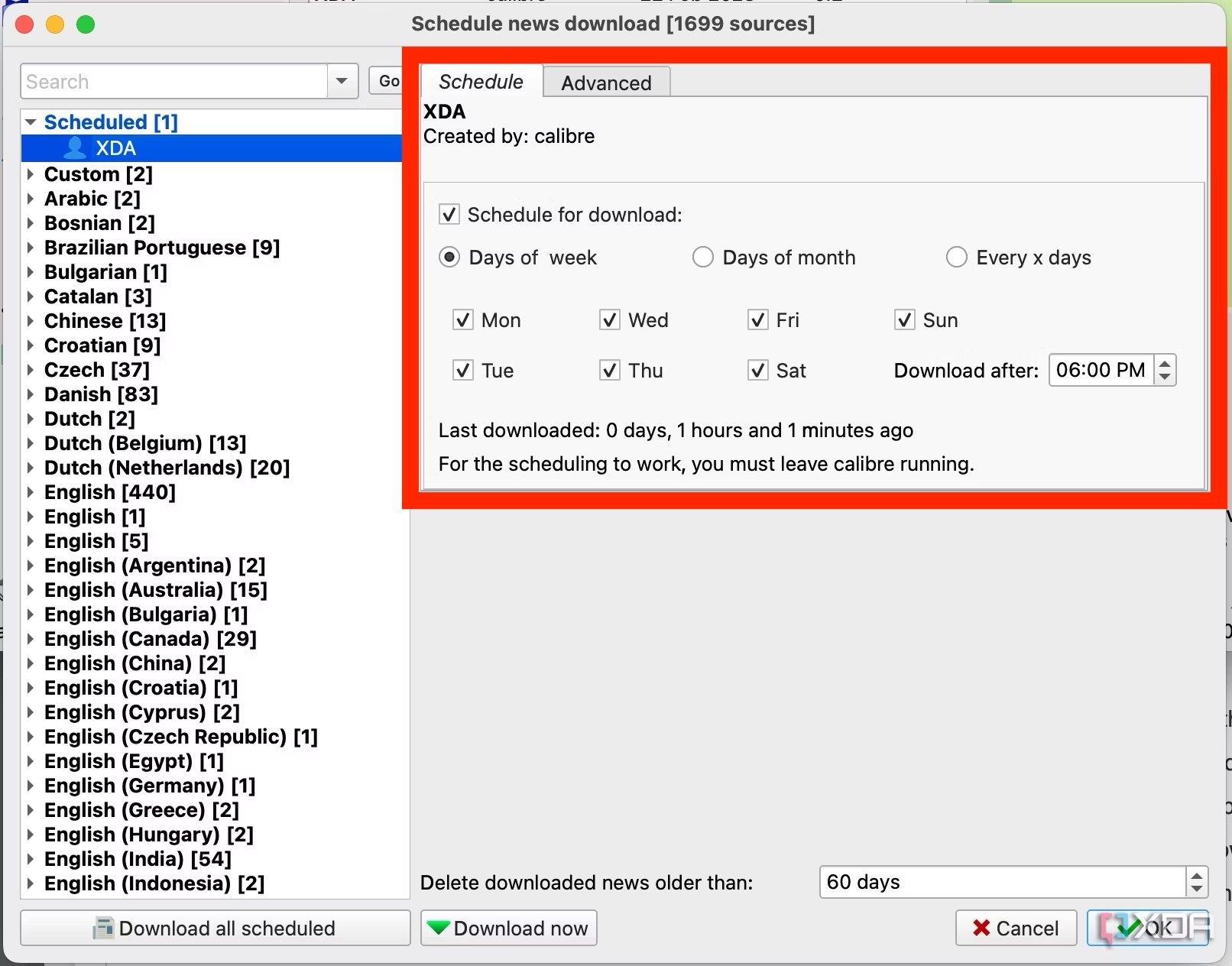Expand the Danish [83] group
This screenshot has height=966, width=1232.
(x=31, y=394)
